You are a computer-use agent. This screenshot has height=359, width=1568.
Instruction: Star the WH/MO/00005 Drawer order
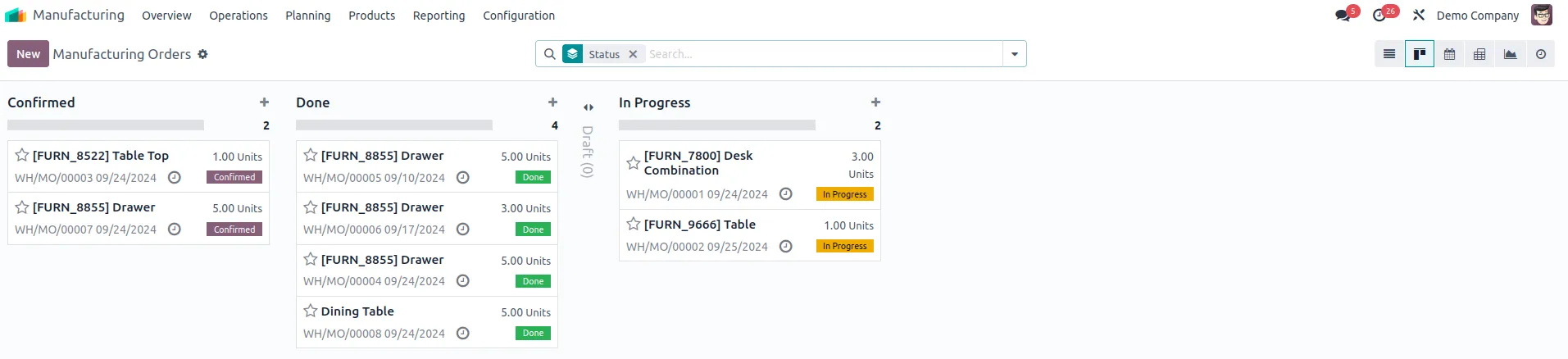click(x=311, y=155)
